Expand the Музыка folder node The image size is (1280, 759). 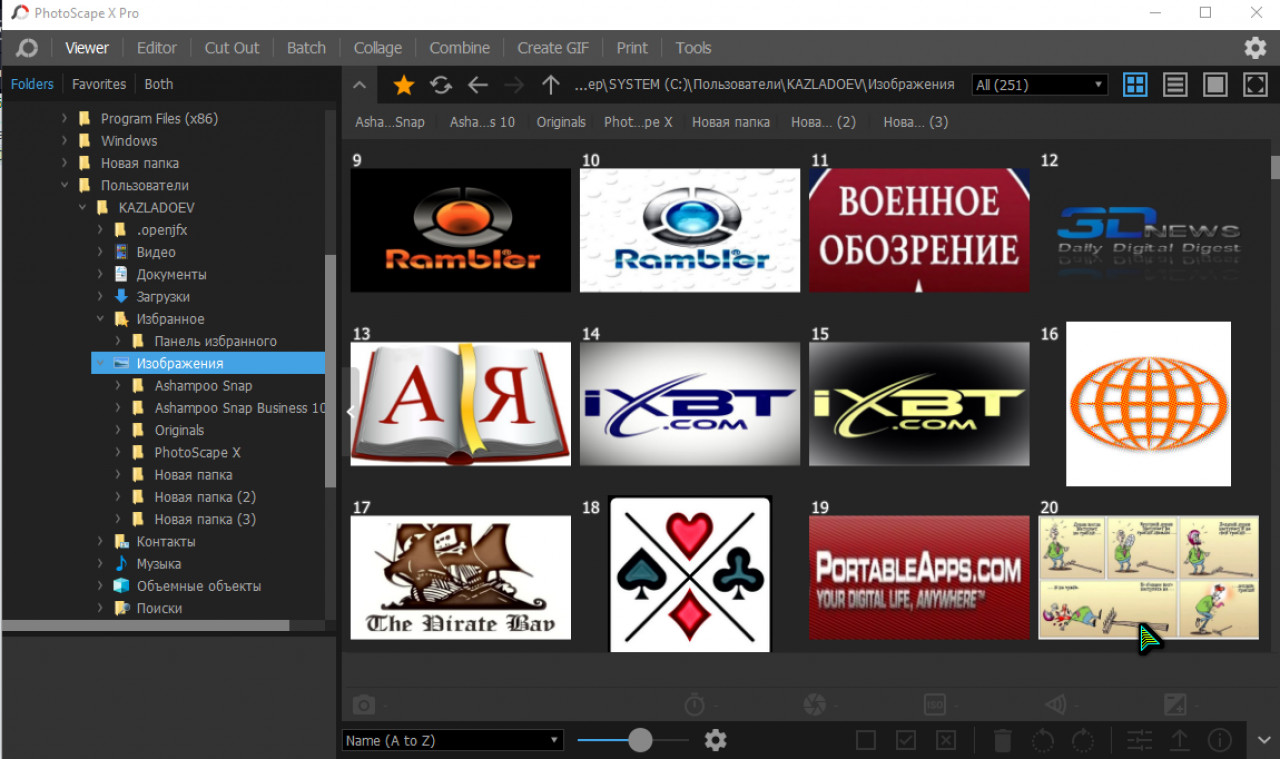101,564
